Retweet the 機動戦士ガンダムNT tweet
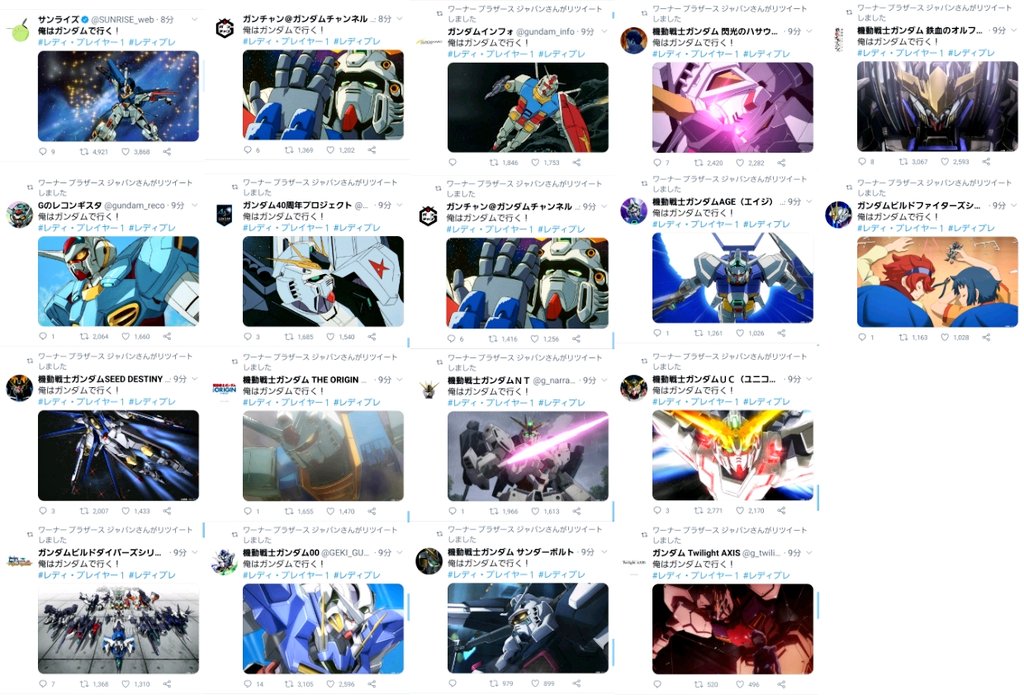1024x695 pixels. 494,511
